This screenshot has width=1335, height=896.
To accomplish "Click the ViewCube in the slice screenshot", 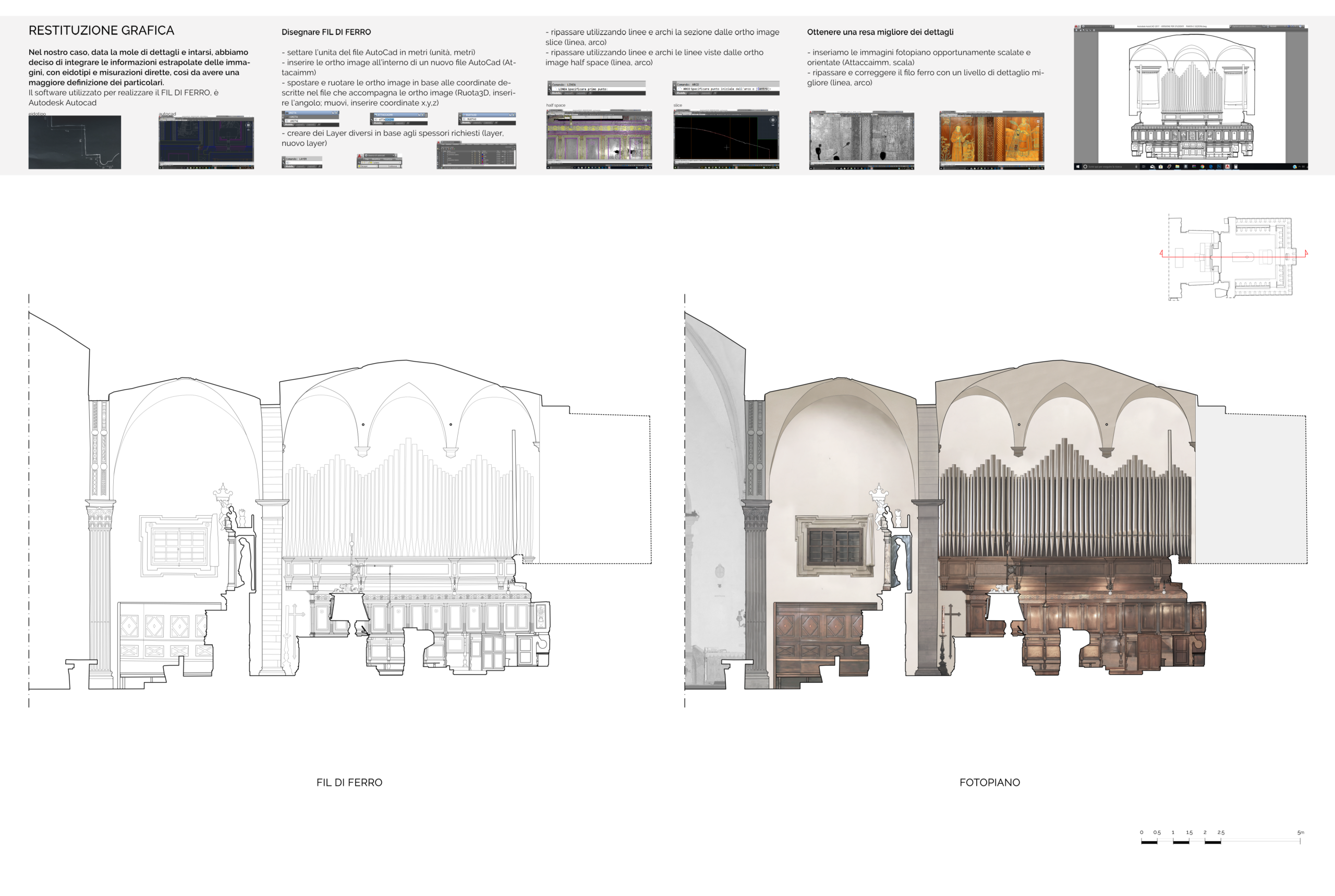I will click(x=772, y=120).
